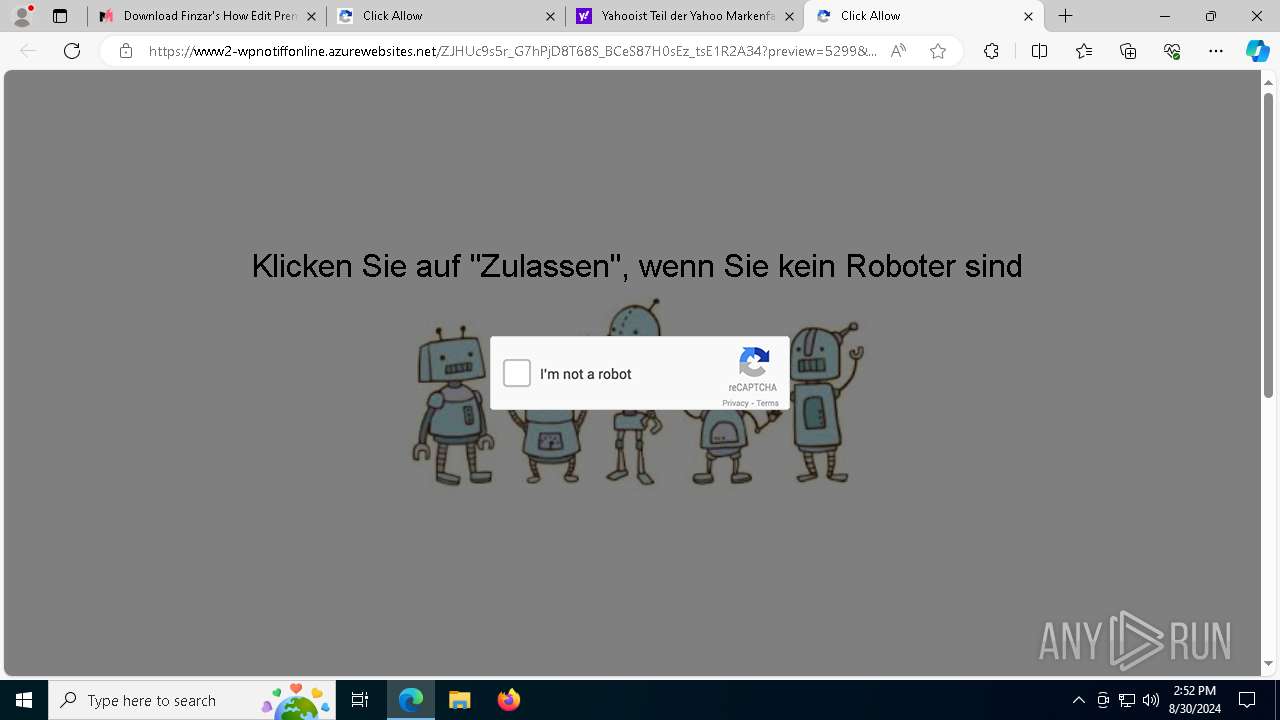Switch to Download Finzar's How Edit tab
1280x720 pixels.
tap(208, 16)
